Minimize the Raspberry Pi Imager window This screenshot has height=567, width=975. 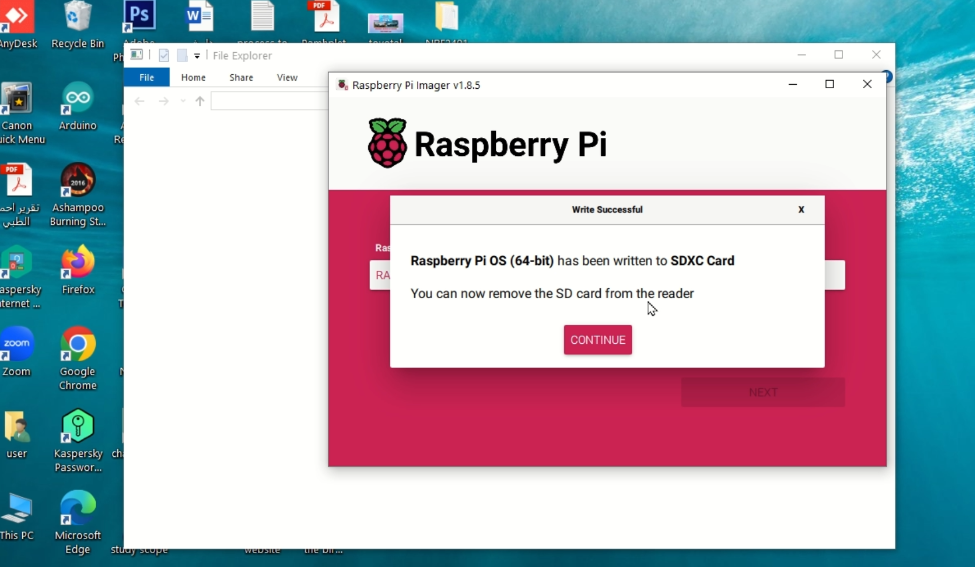pos(793,84)
